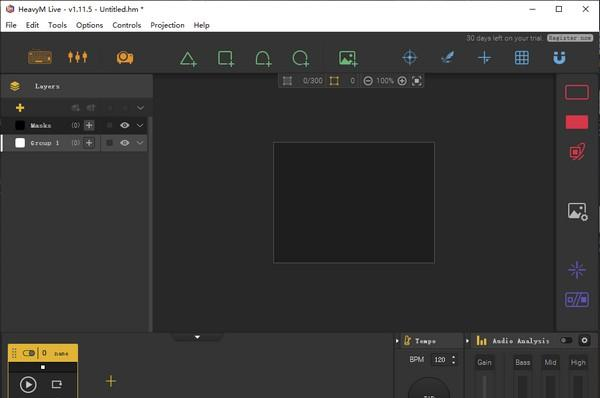Open the Edit menu

(32, 25)
